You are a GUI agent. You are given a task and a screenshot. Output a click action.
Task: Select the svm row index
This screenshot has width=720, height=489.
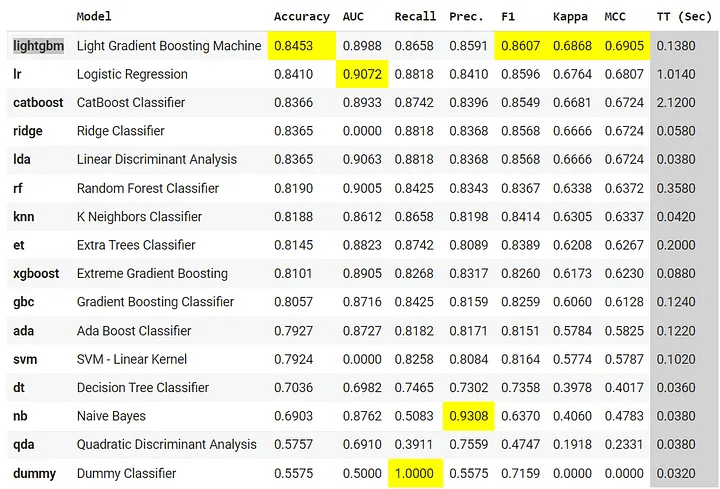(25, 359)
